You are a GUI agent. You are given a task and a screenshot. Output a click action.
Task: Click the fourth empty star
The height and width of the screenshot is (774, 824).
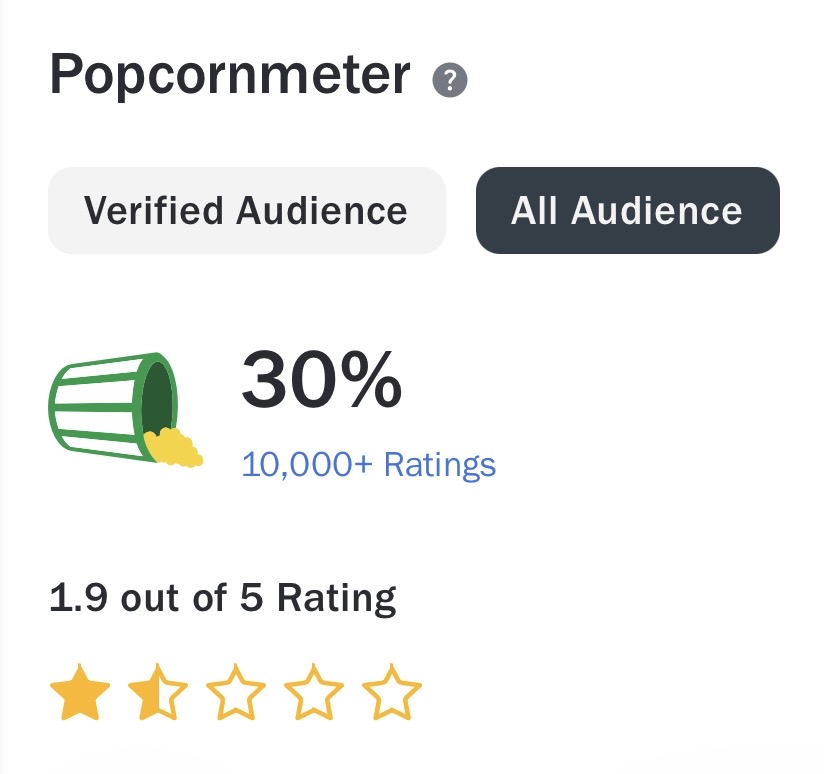(x=313, y=694)
